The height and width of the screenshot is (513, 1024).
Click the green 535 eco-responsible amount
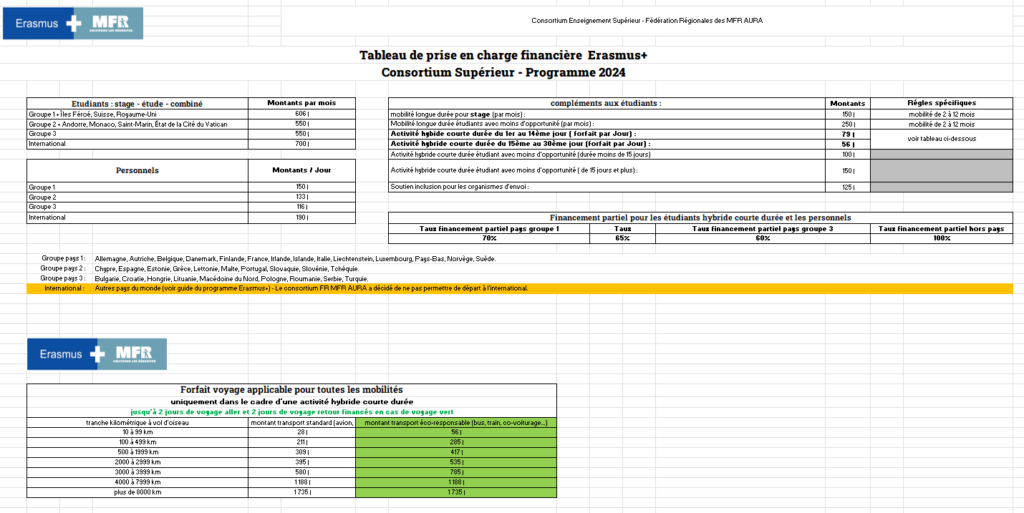[x=456, y=462]
